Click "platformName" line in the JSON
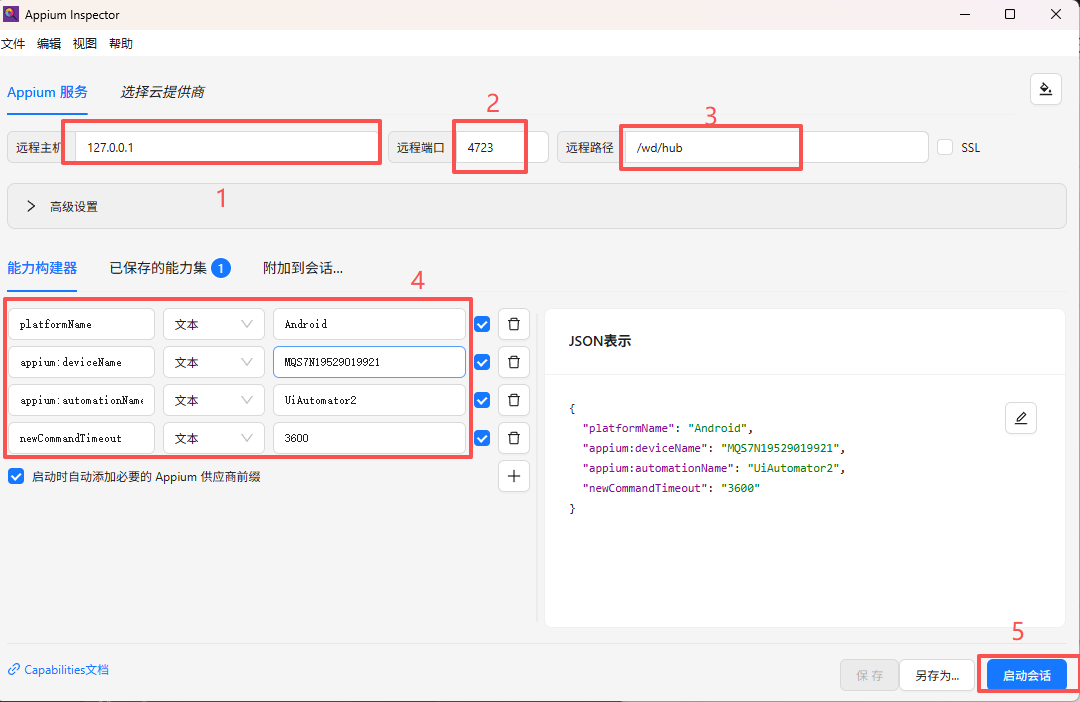This screenshot has width=1080, height=702. coord(668,428)
